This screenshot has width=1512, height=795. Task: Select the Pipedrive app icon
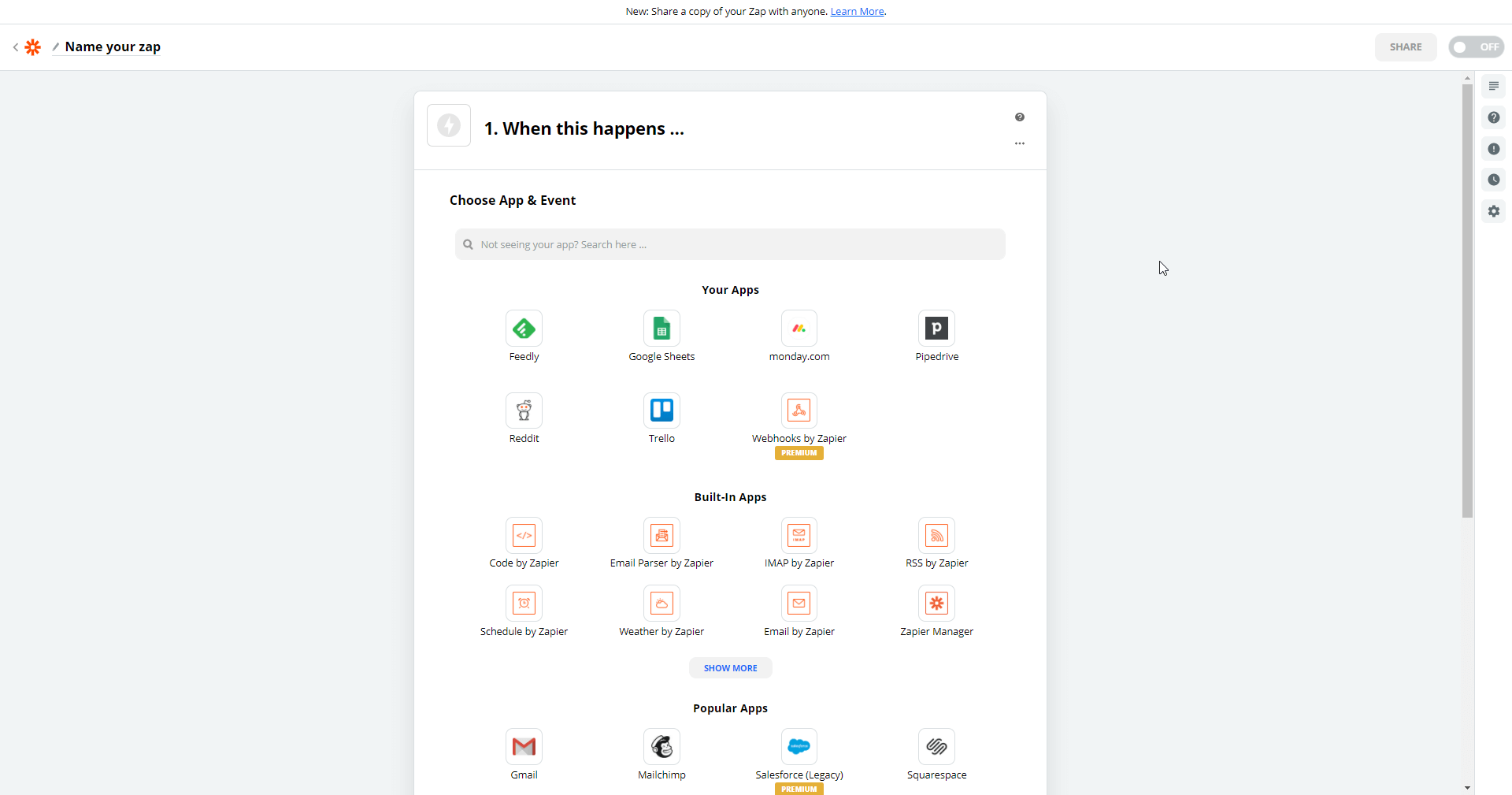(x=936, y=329)
